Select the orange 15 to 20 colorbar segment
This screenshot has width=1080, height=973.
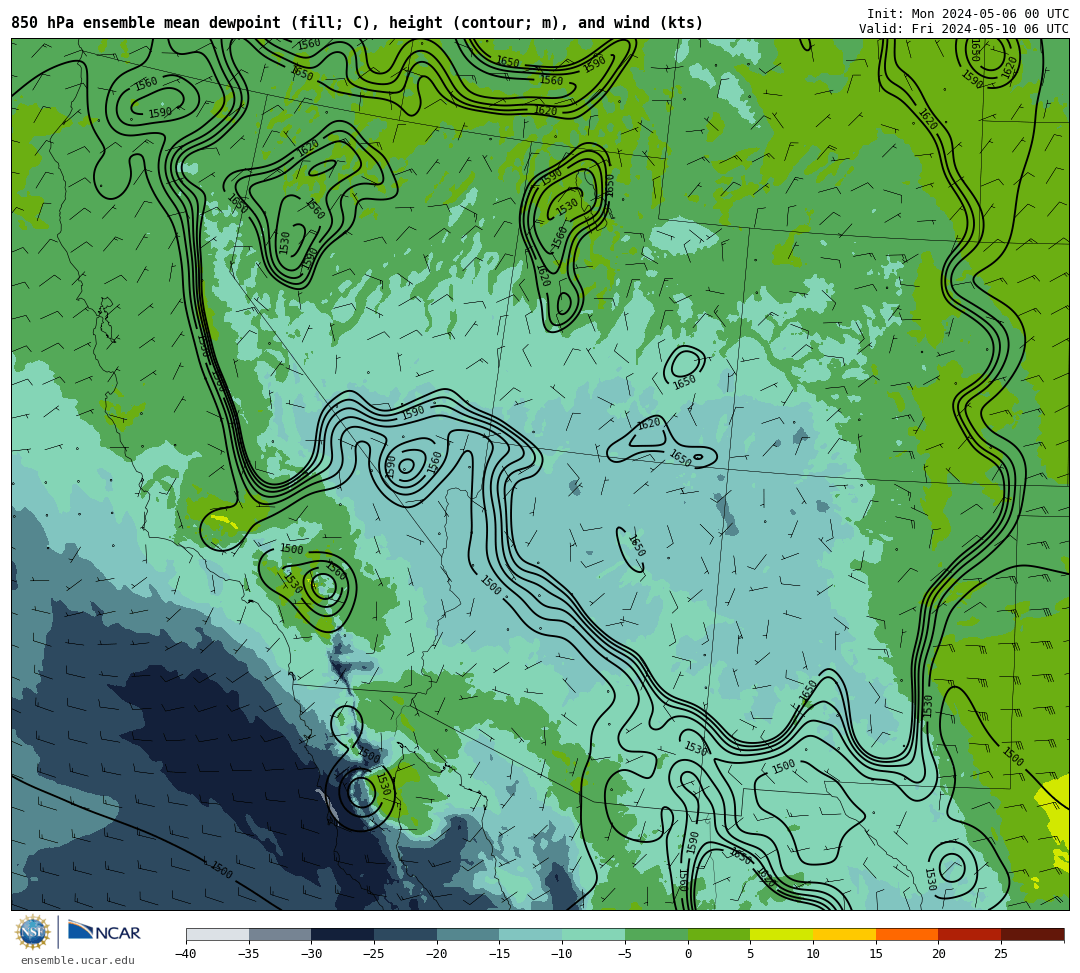[x=906, y=934]
